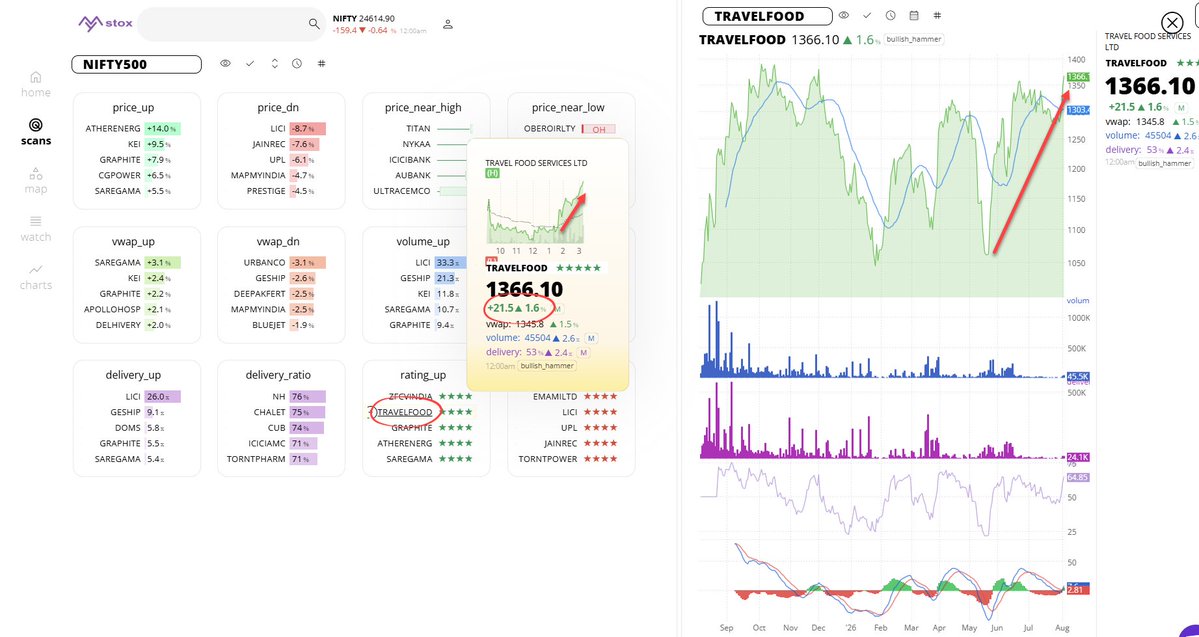Click the grid hash icon beside NIFTY500
The height and width of the screenshot is (637, 1199).
coord(321,63)
